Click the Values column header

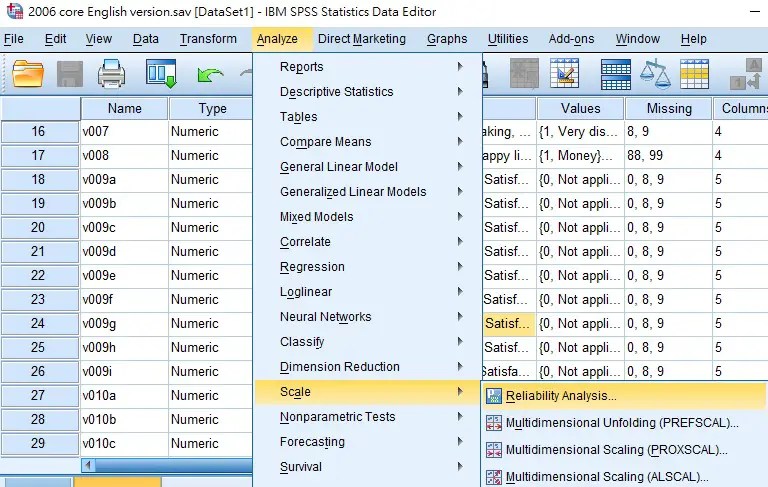tap(580, 108)
